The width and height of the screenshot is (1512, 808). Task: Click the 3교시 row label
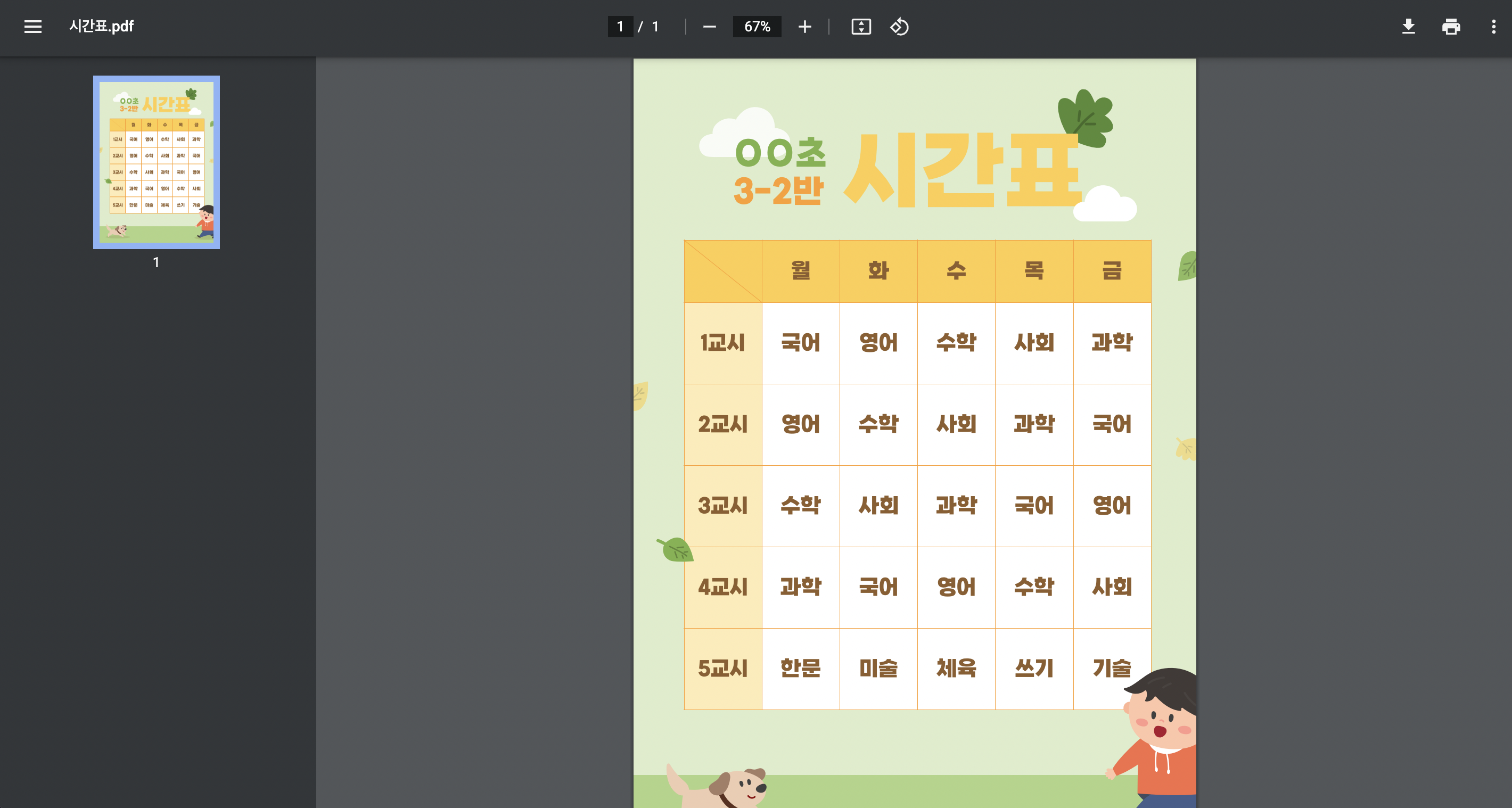click(x=722, y=506)
